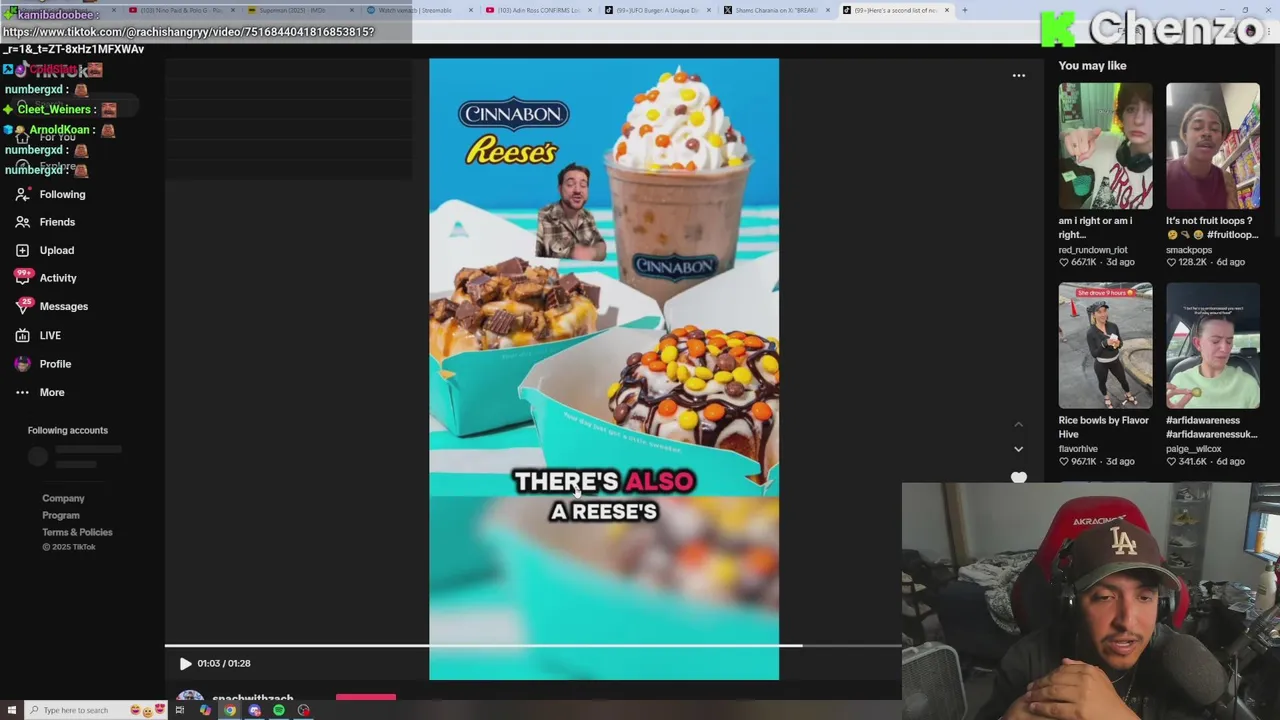Open paige__wilcox creator profile link

click(x=1194, y=449)
